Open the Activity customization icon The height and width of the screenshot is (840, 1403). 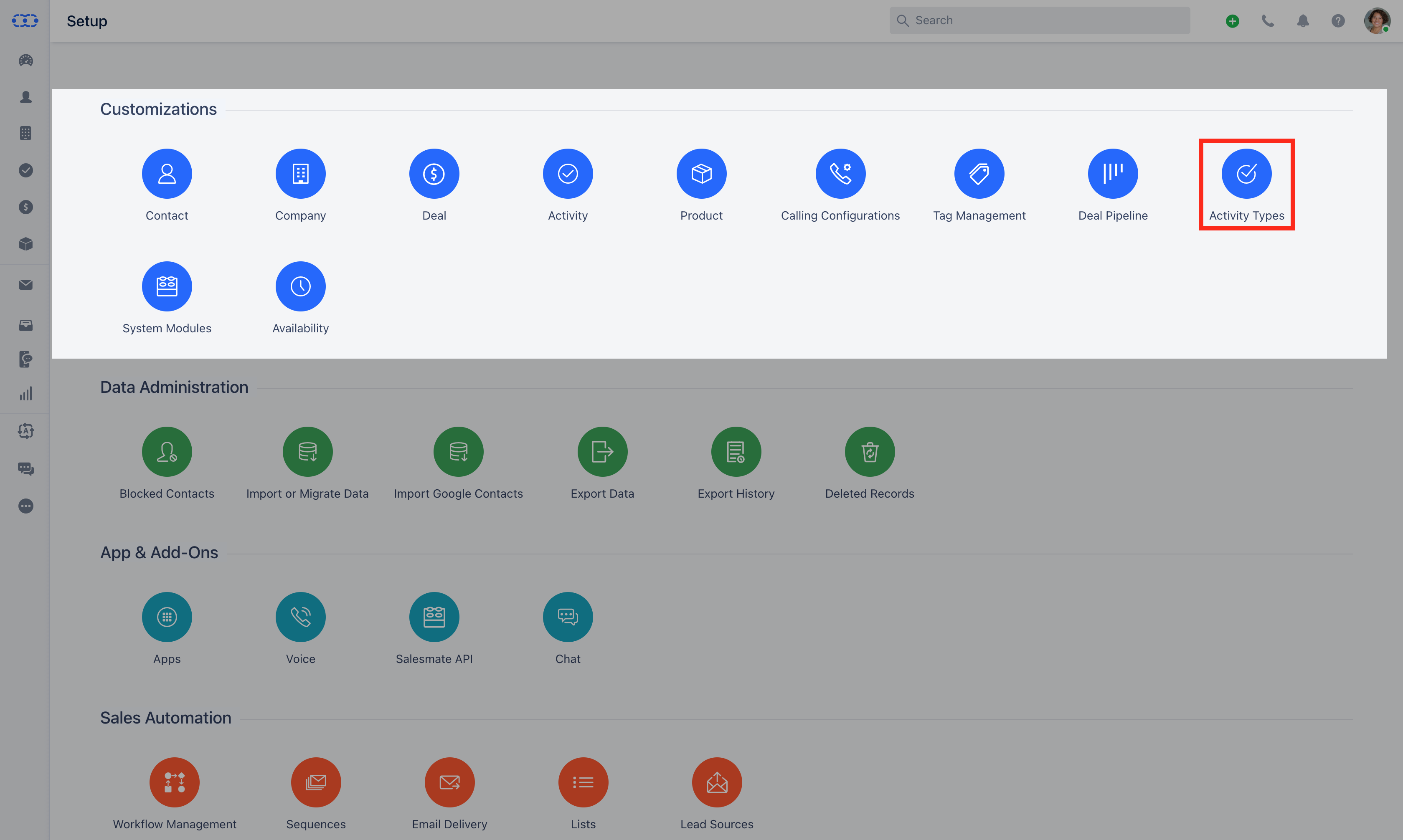coord(567,174)
